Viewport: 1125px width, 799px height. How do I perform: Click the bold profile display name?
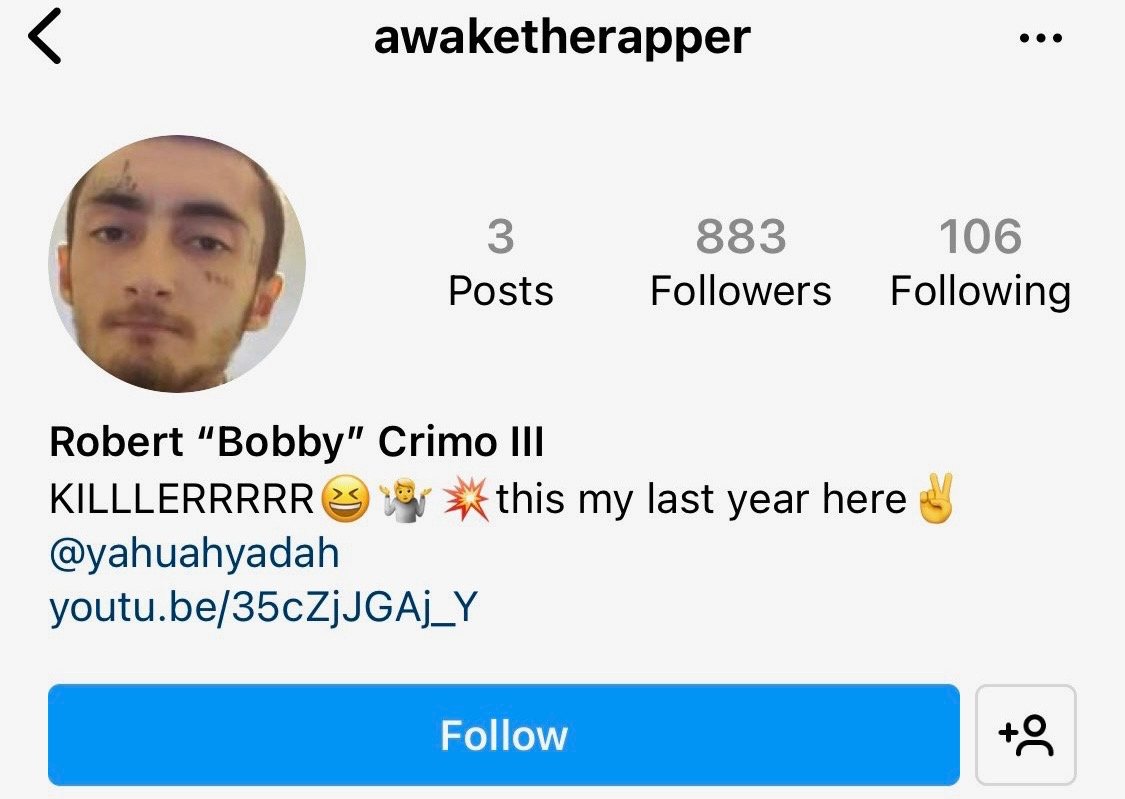coord(296,441)
